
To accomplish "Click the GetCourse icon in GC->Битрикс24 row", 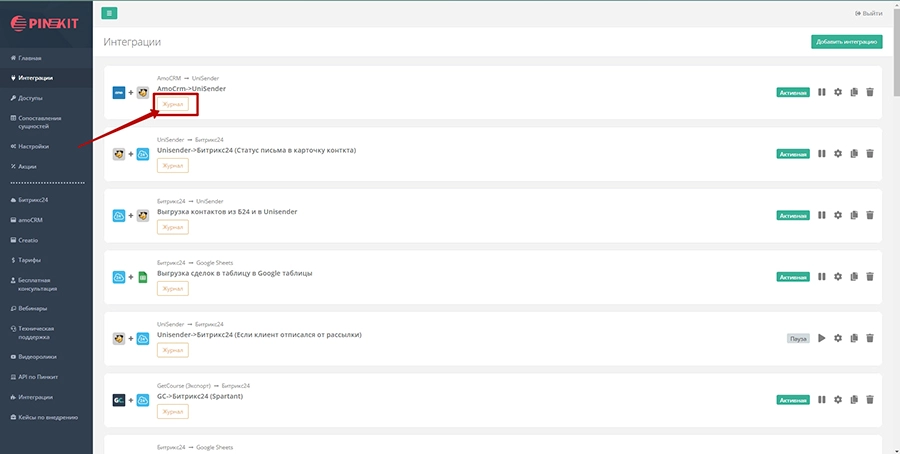I will pyautogui.click(x=118, y=400).
